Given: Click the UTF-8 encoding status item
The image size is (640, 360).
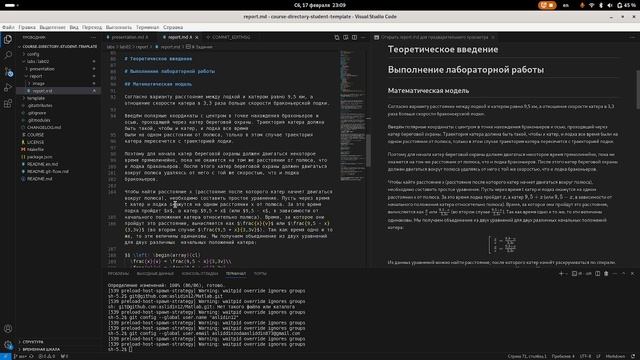Looking at the screenshot, I should (585, 356).
